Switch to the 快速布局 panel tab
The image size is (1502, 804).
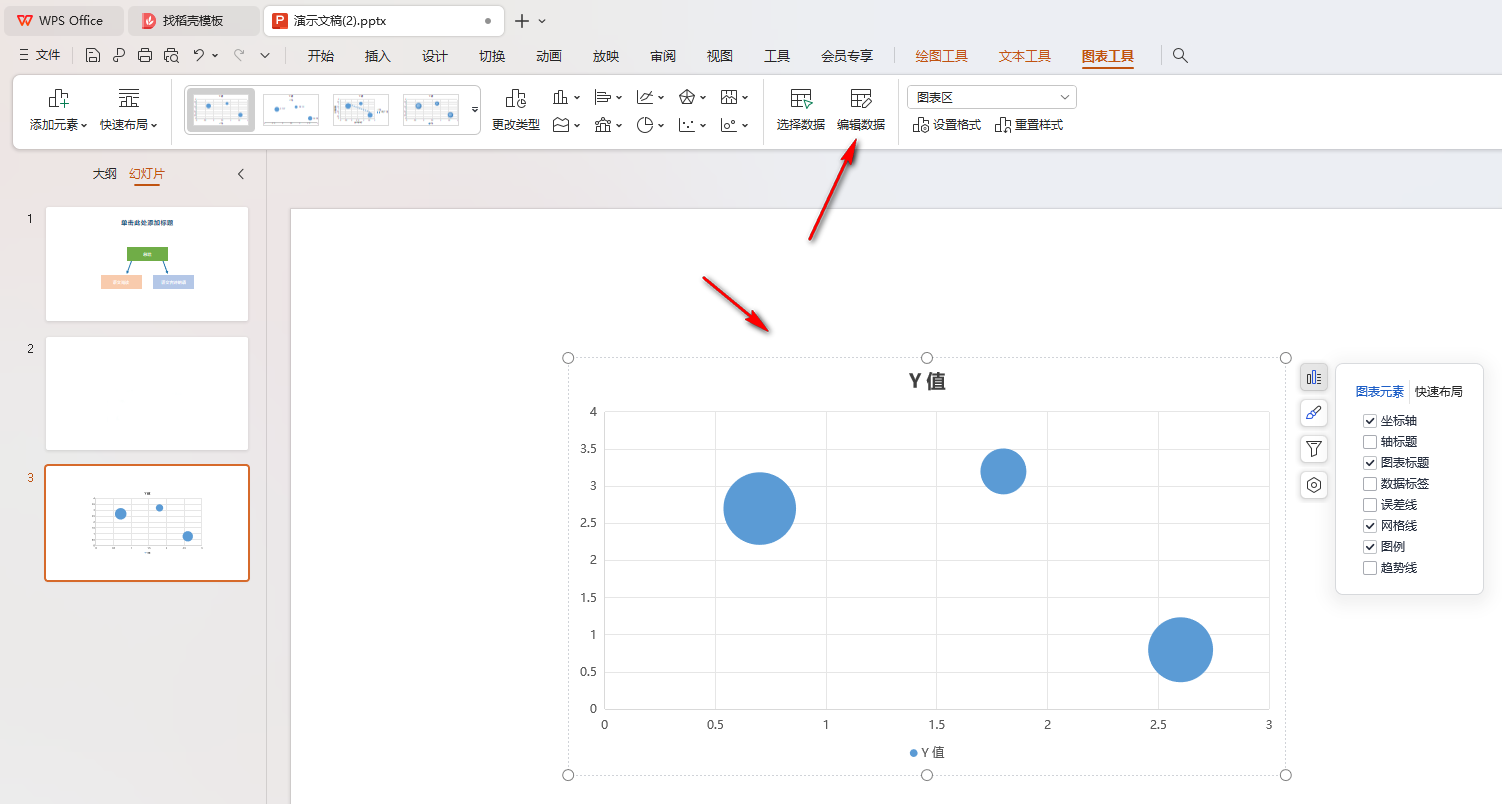click(1438, 392)
